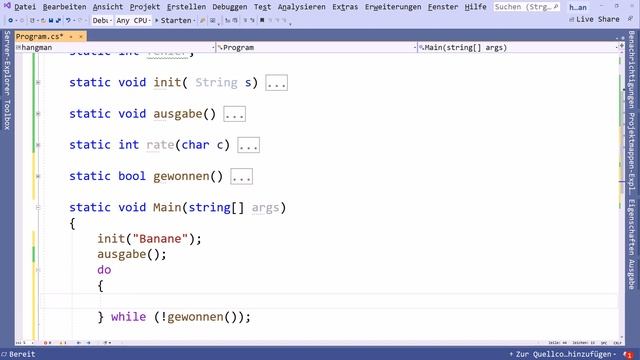Click the "Banane" string literal
Viewport: 640px width, 360px height.
[160, 239]
